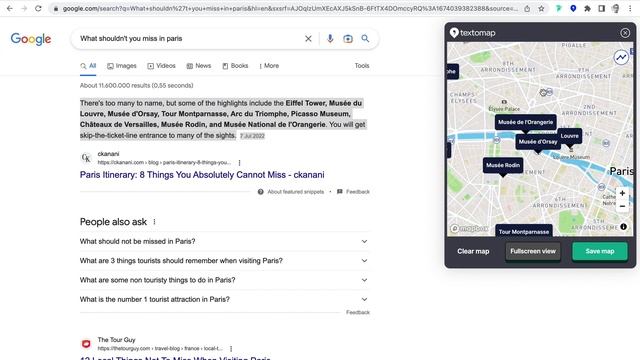Click the Google logo
The image size is (640, 360).
tap(31, 39)
